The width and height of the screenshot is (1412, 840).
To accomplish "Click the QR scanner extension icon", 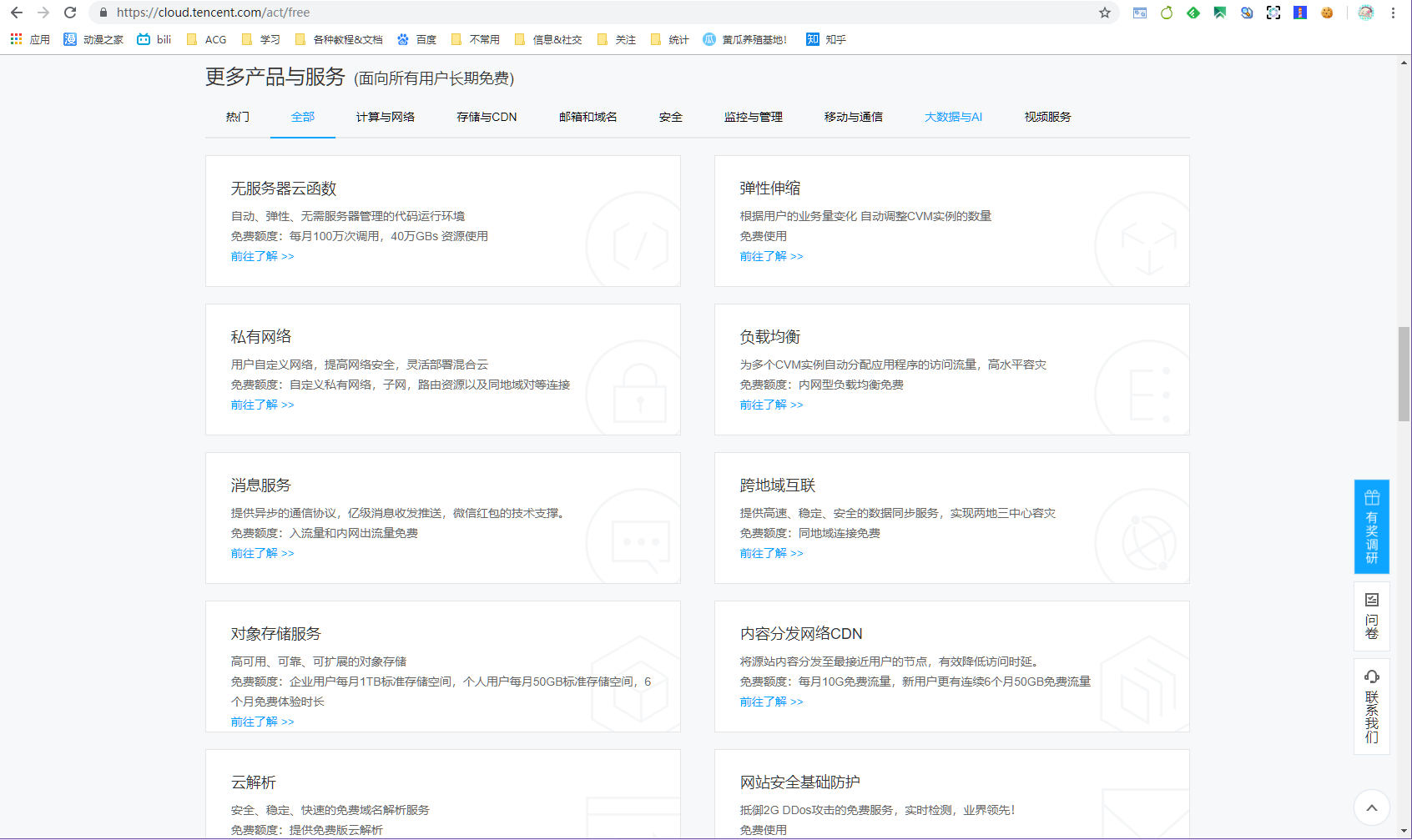I will tap(1273, 13).
